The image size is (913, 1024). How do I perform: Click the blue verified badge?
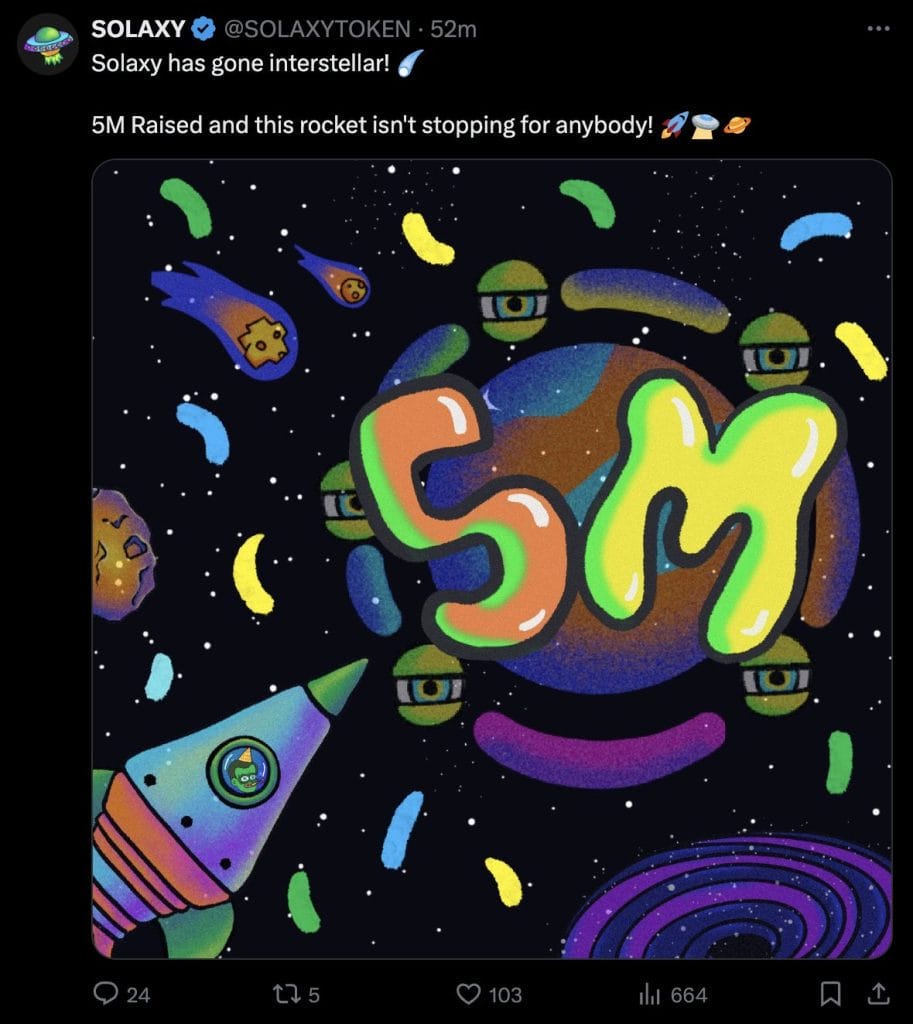(x=203, y=29)
